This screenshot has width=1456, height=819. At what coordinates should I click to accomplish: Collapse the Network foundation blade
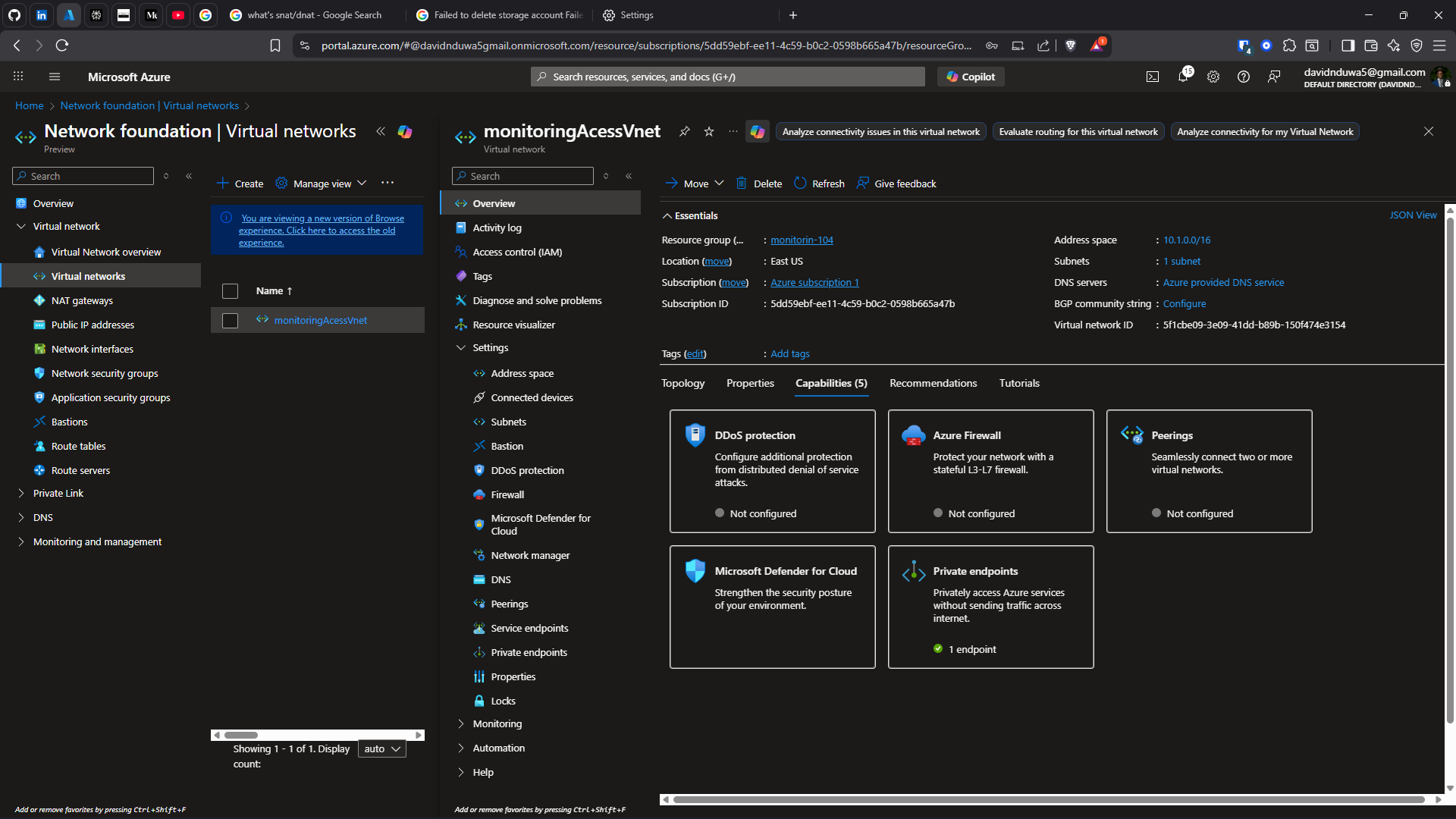coord(381,131)
